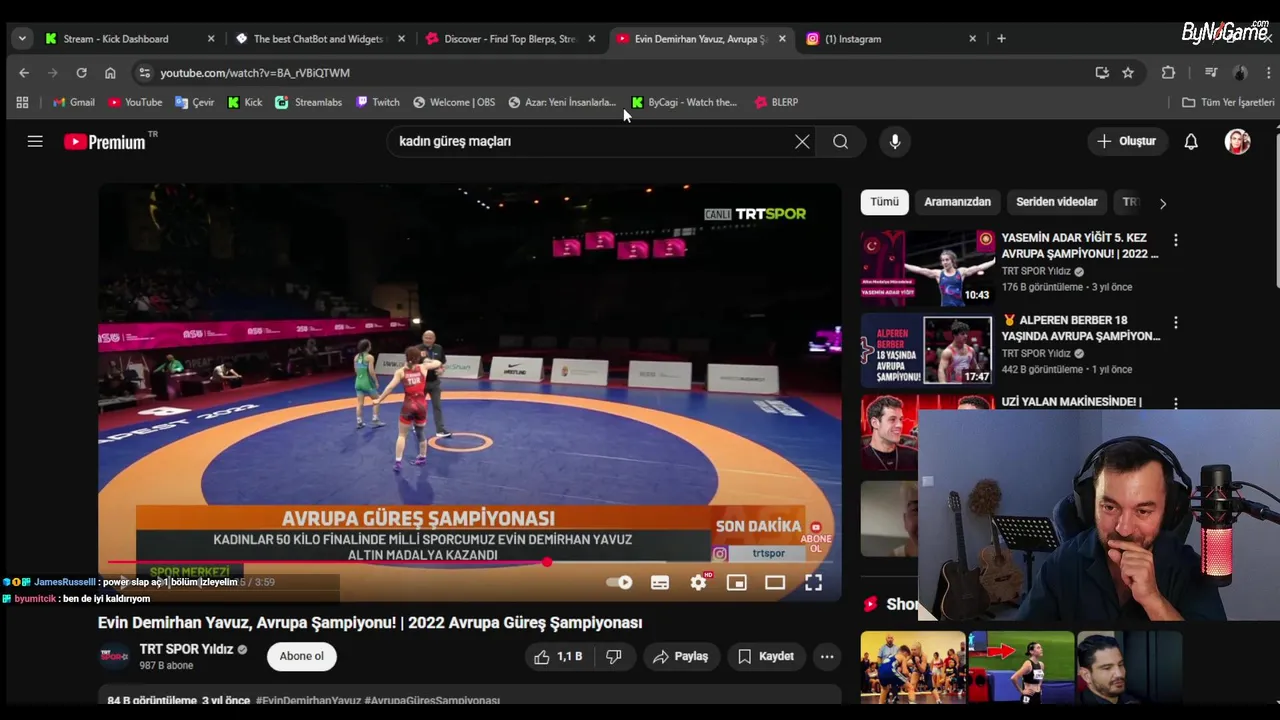1280x720 pixels.
Task: View site information icon in address bar
Action: pos(144,73)
